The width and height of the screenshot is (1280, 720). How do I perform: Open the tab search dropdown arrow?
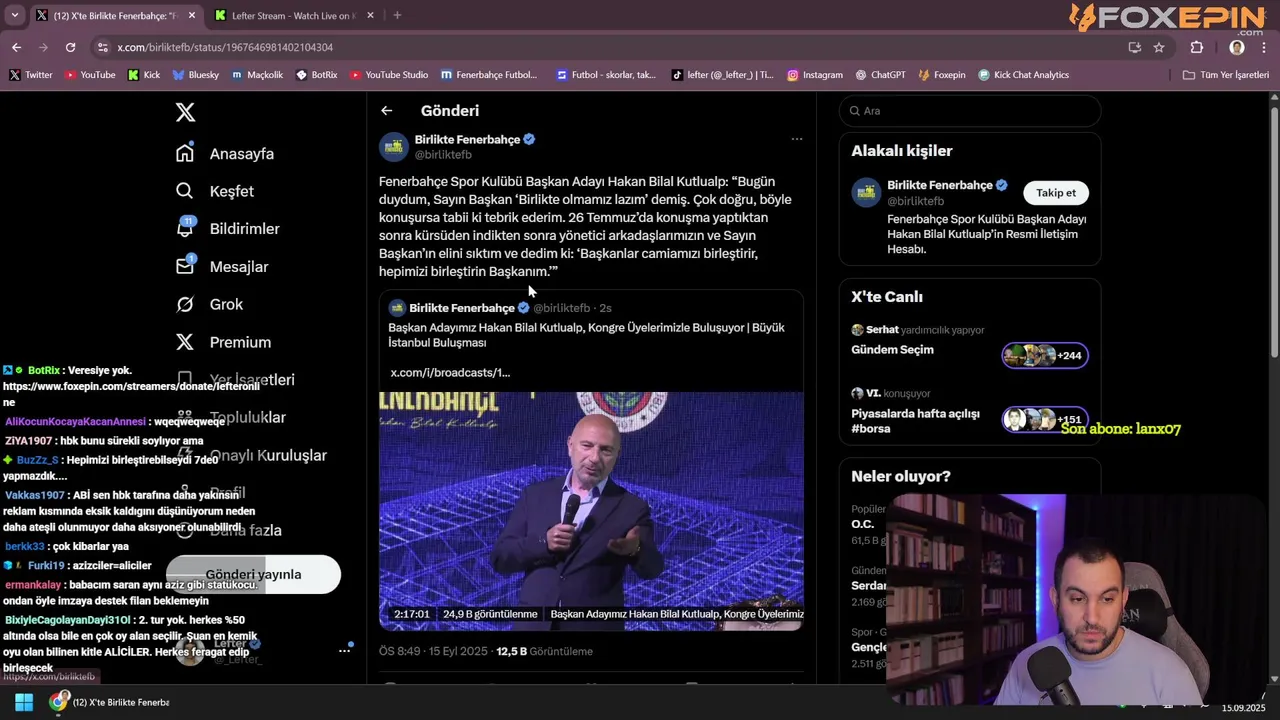click(14, 15)
